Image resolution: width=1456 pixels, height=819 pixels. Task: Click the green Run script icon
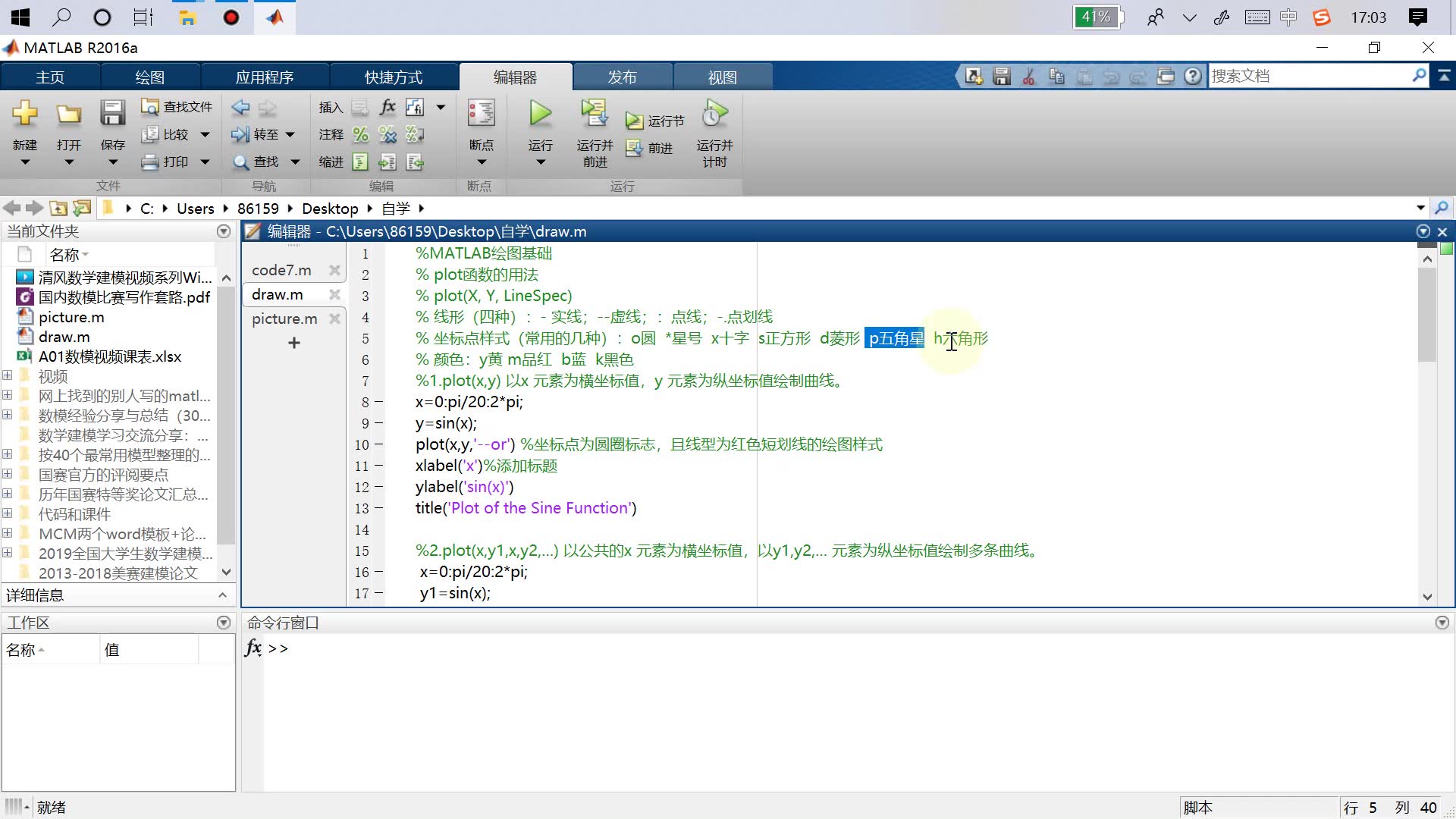coord(540,115)
